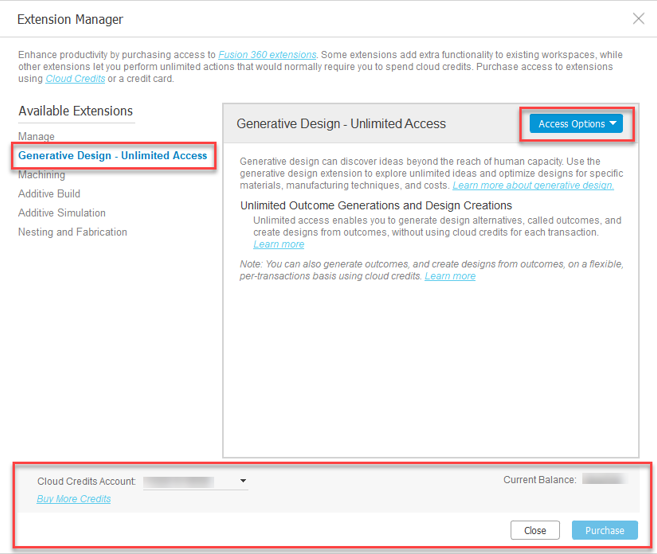Click the Purchase button

pyautogui.click(x=605, y=531)
